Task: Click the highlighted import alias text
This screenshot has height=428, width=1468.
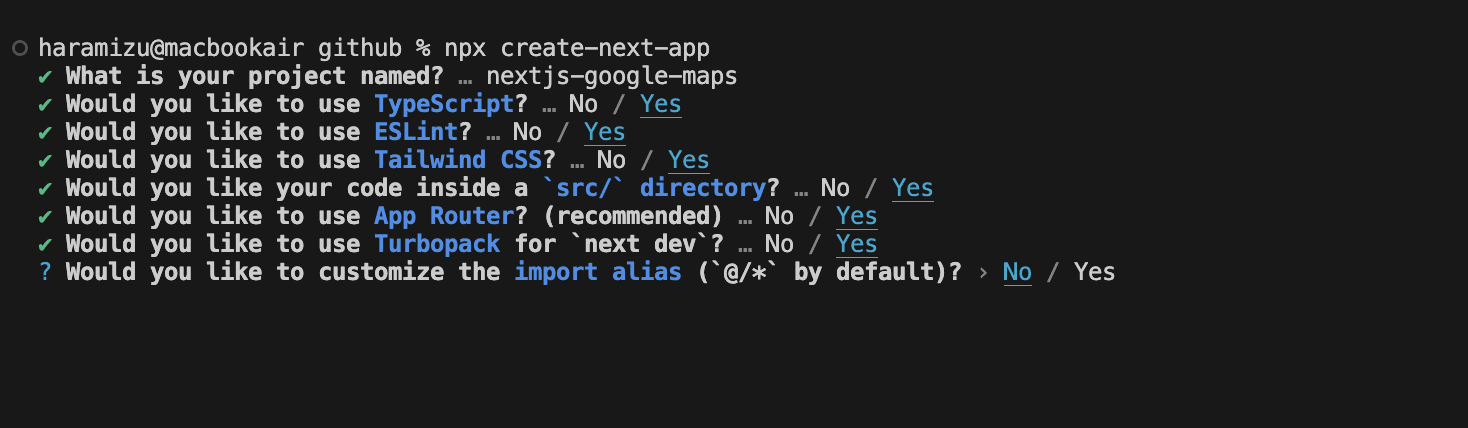Action: [597, 272]
